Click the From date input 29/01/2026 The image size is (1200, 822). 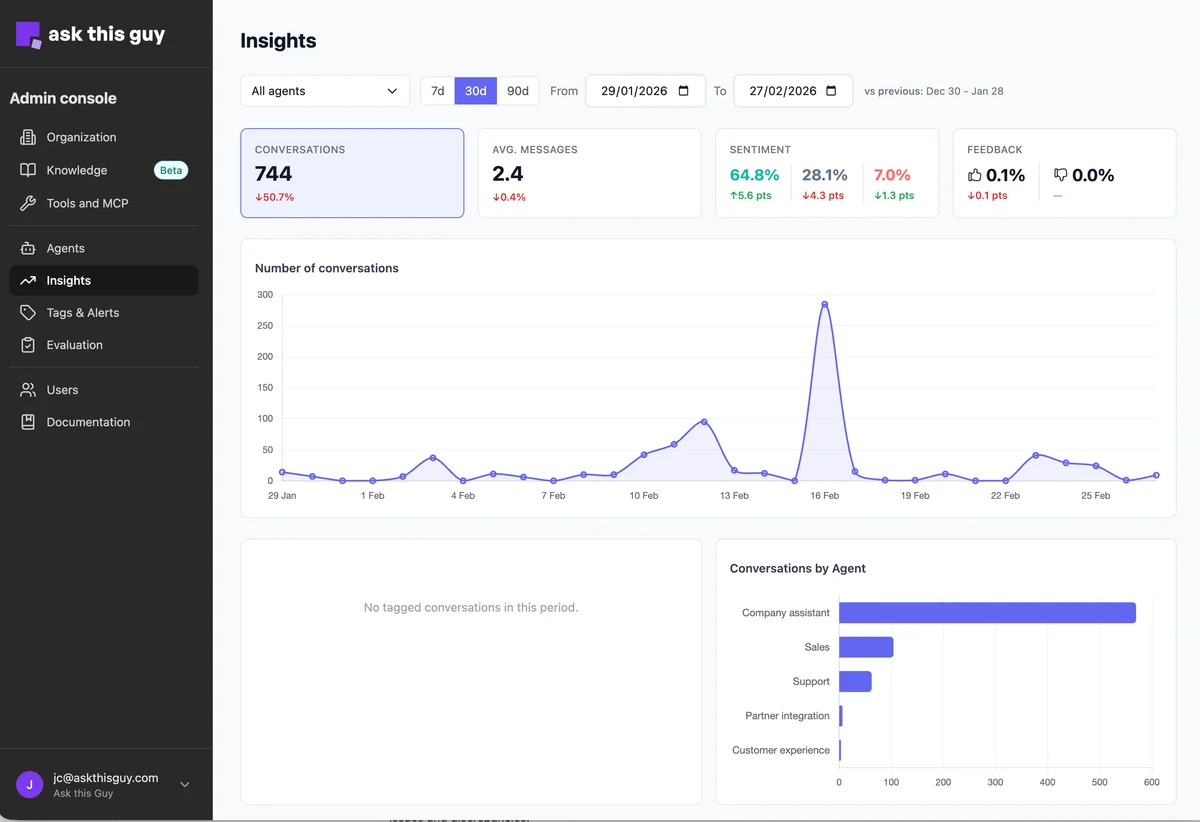click(x=645, y=91)
